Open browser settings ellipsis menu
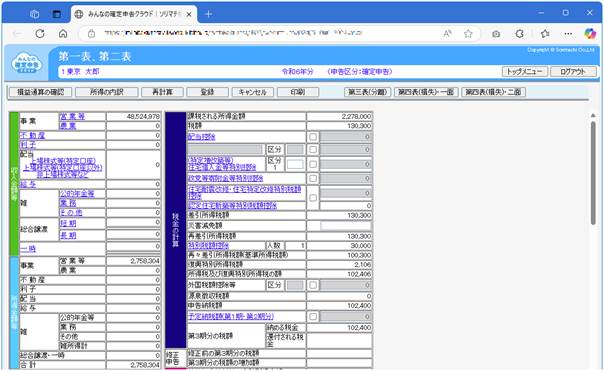The width and height of the screenshot is (604, 371). (568, 34)
